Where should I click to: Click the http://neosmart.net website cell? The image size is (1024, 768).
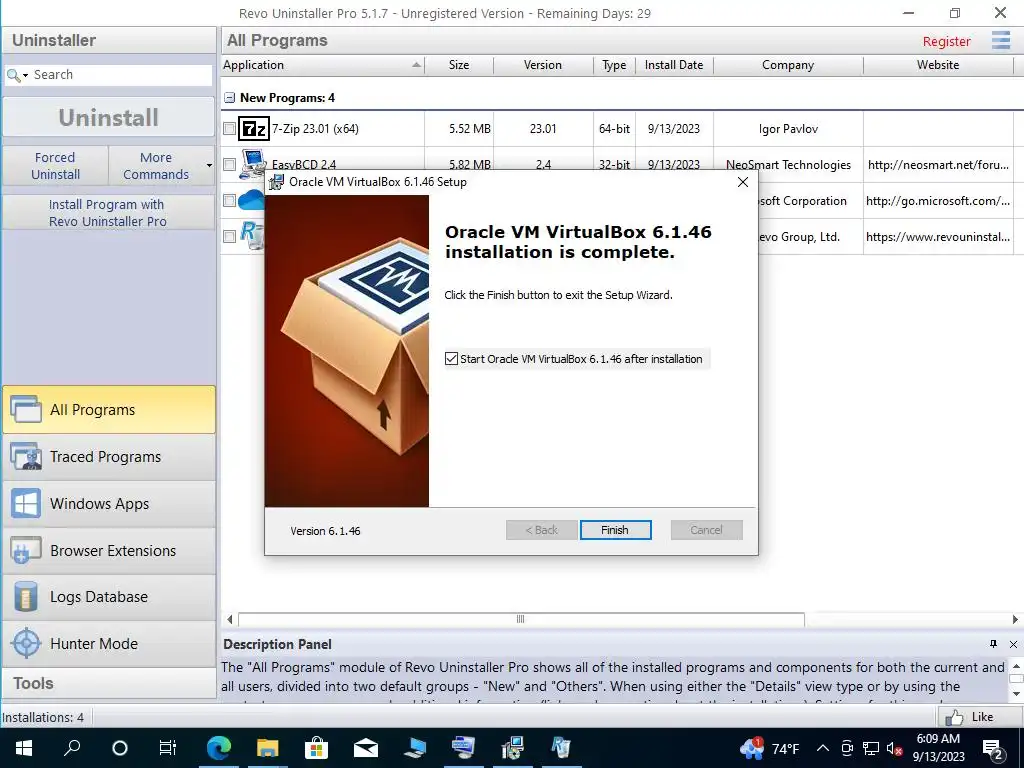pos(938,165)
